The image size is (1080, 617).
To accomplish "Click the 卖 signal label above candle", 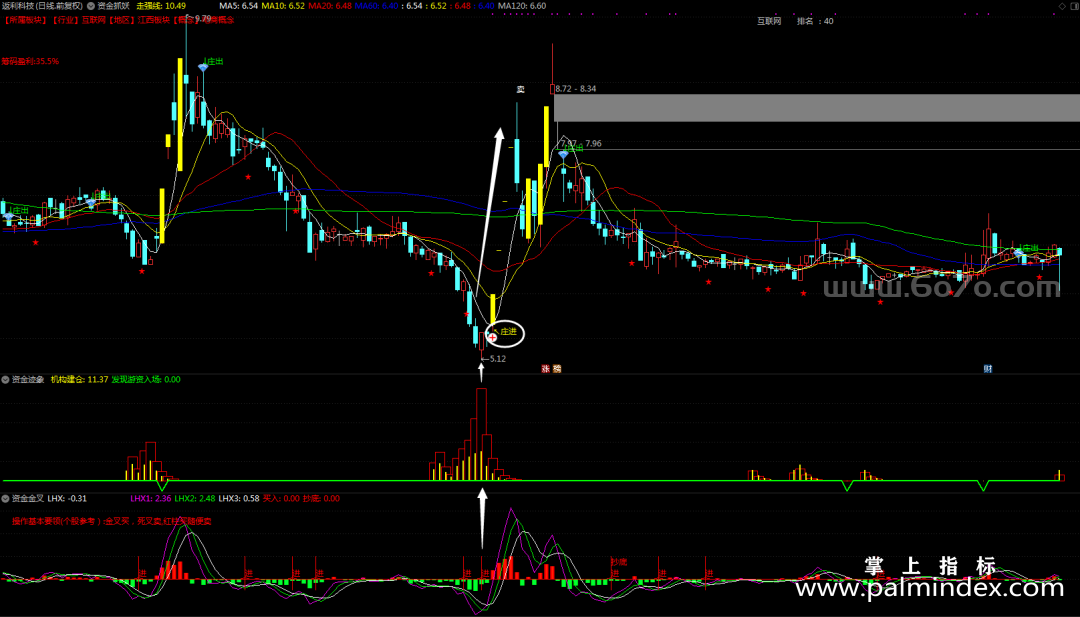I will pos(521,90).
